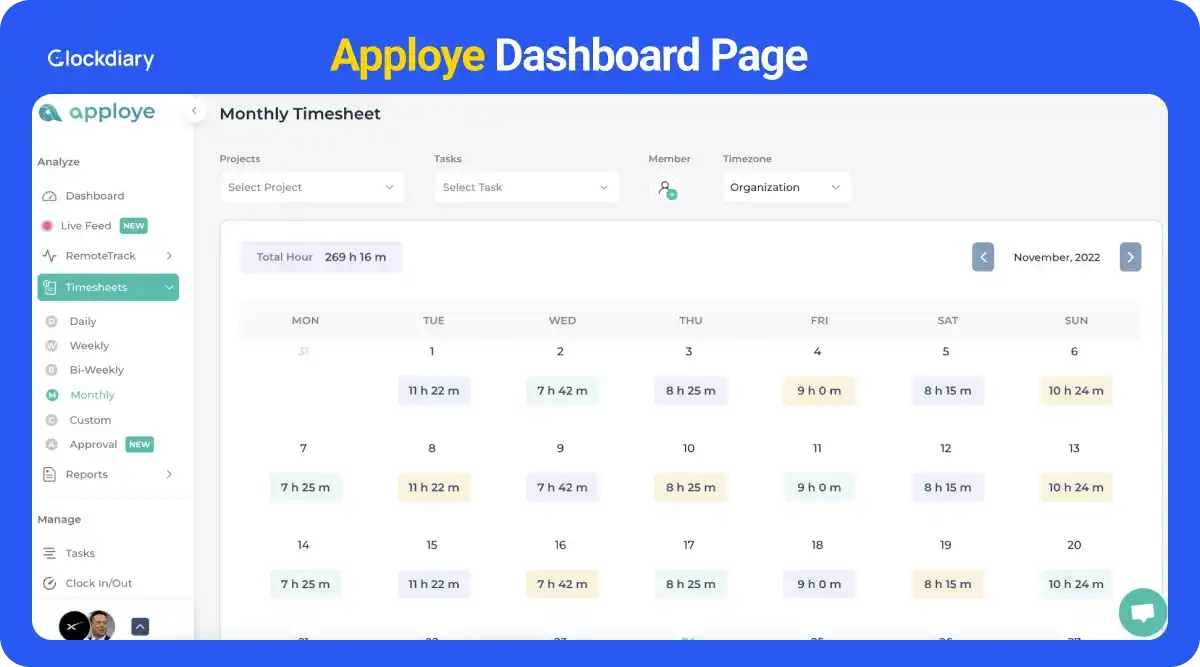The image size is (1200, 667).
Task: Open the 8 h 15 m entry on day 12
Action: (948, 487)
